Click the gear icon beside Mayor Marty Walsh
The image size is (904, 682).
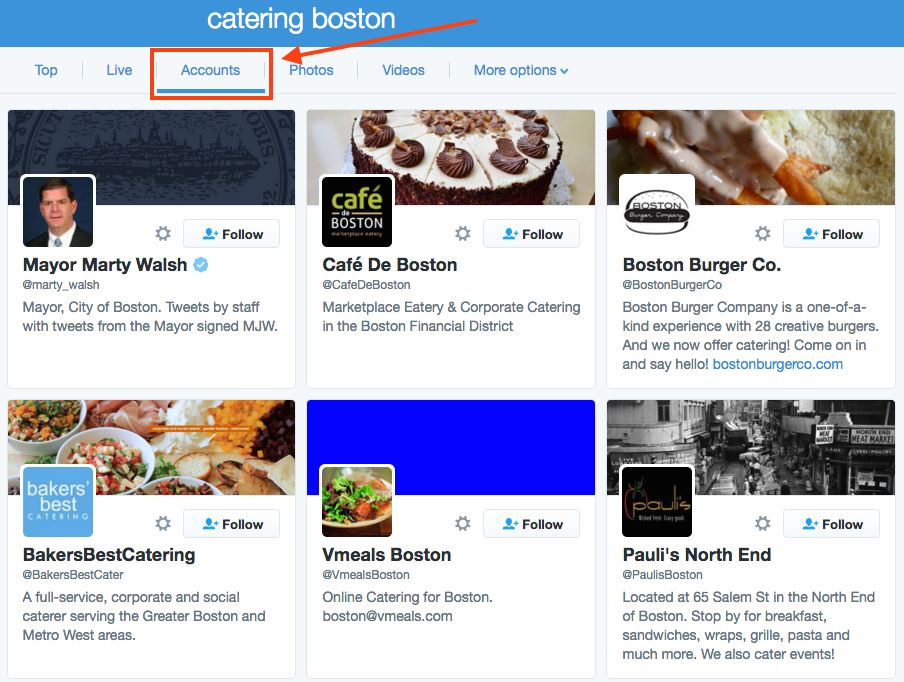click(162, 233)
